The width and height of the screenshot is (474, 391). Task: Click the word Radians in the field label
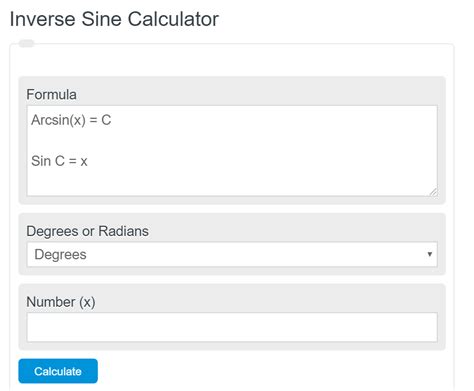(x=123, y=231)
